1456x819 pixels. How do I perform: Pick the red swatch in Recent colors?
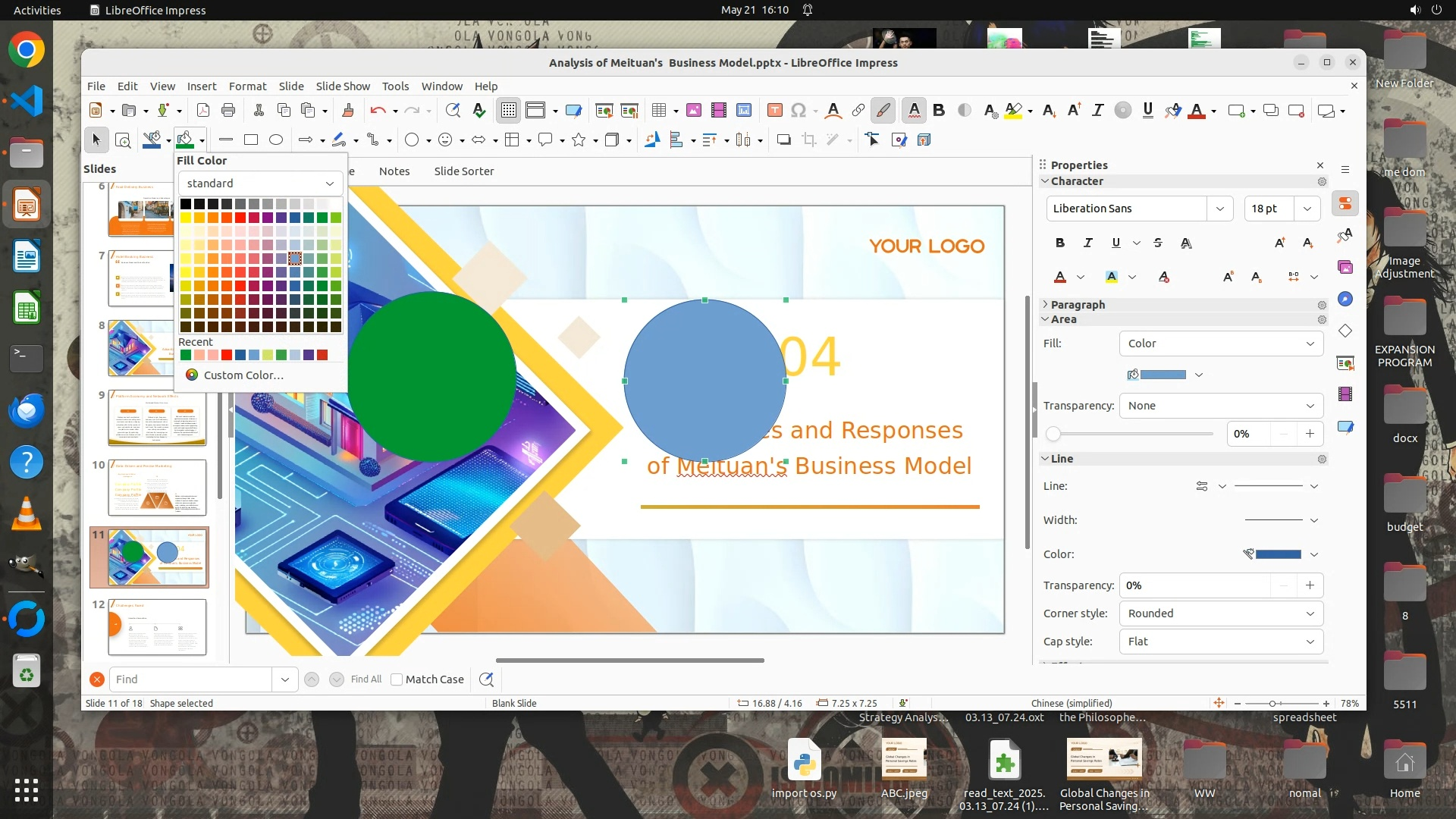point(227,355)
